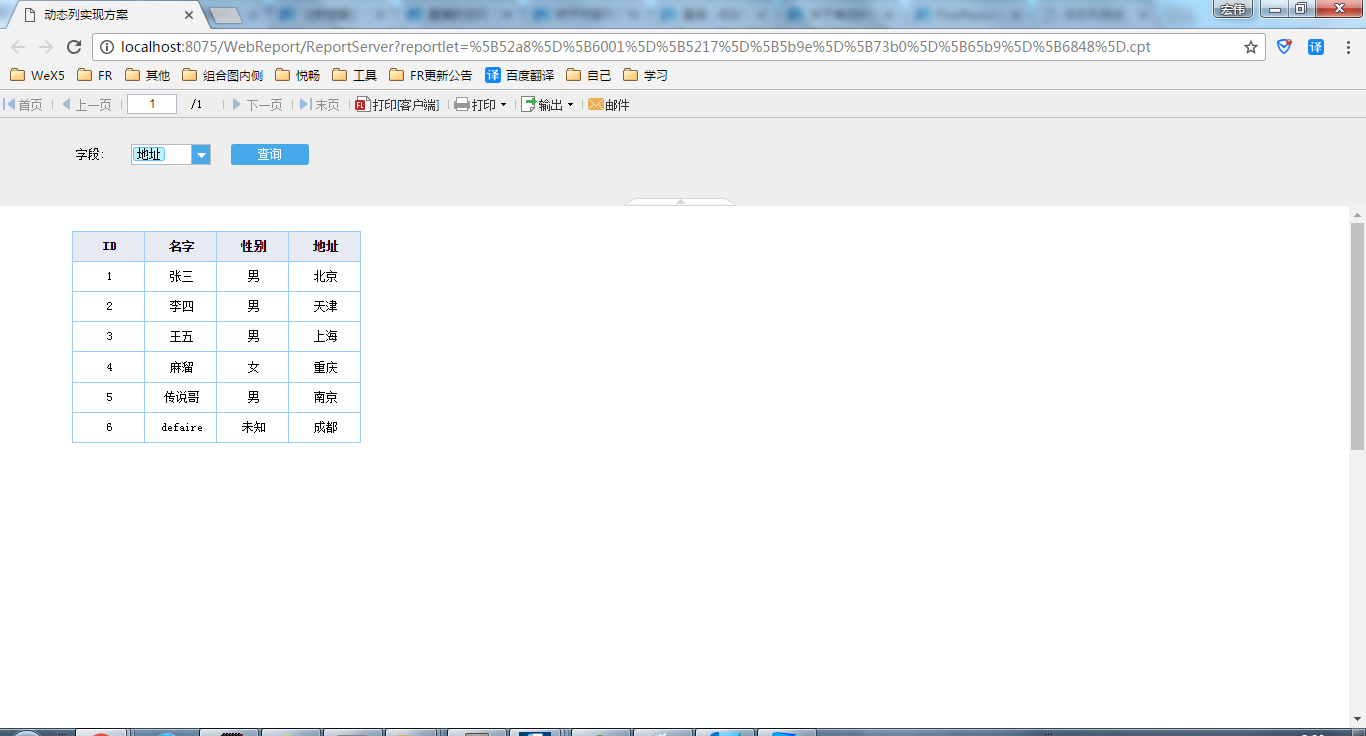Click the cell containing 上海

tap(325, 337)
